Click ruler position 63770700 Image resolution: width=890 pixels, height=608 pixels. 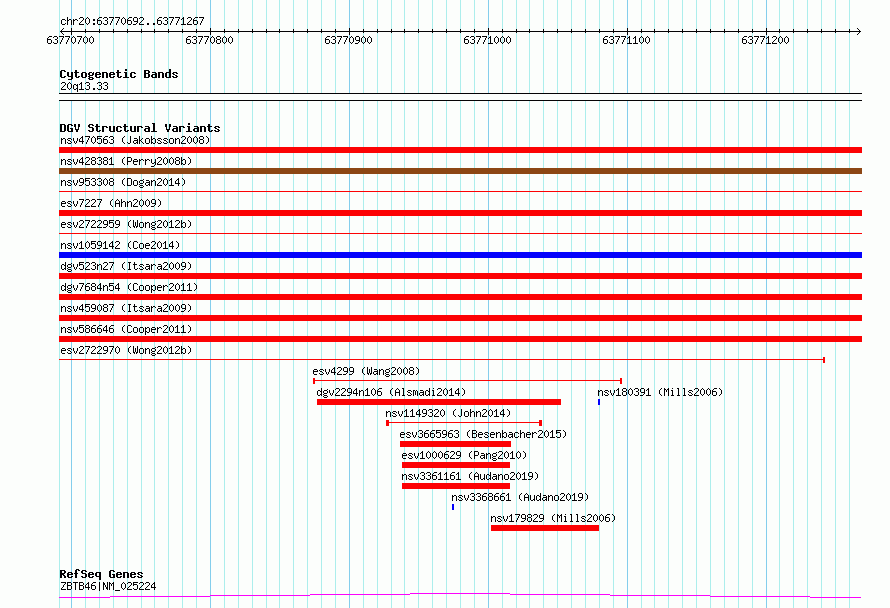pos(70,40)
